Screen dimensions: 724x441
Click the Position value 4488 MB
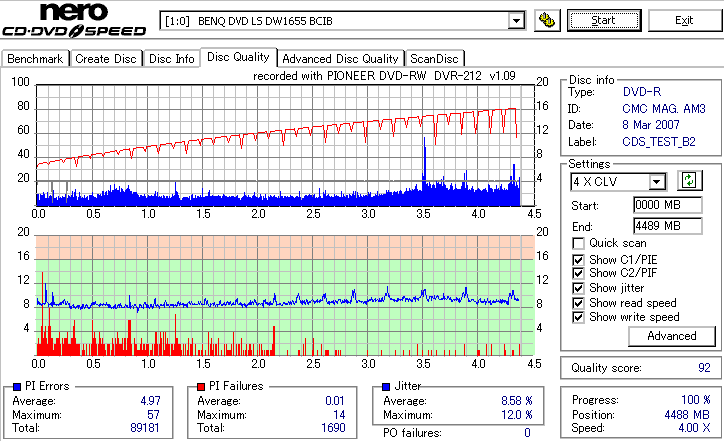pyautogui.click(x=687, y=415)
